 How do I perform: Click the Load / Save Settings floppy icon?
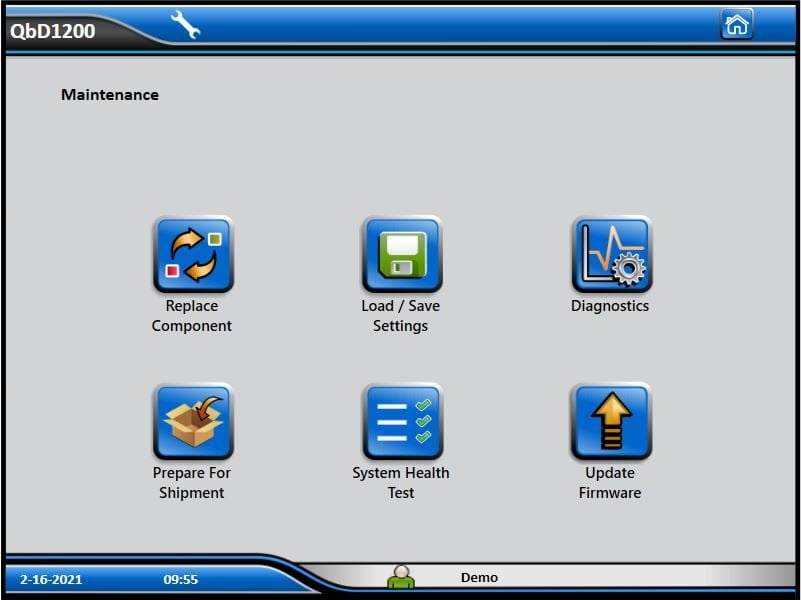pos(401,255)
